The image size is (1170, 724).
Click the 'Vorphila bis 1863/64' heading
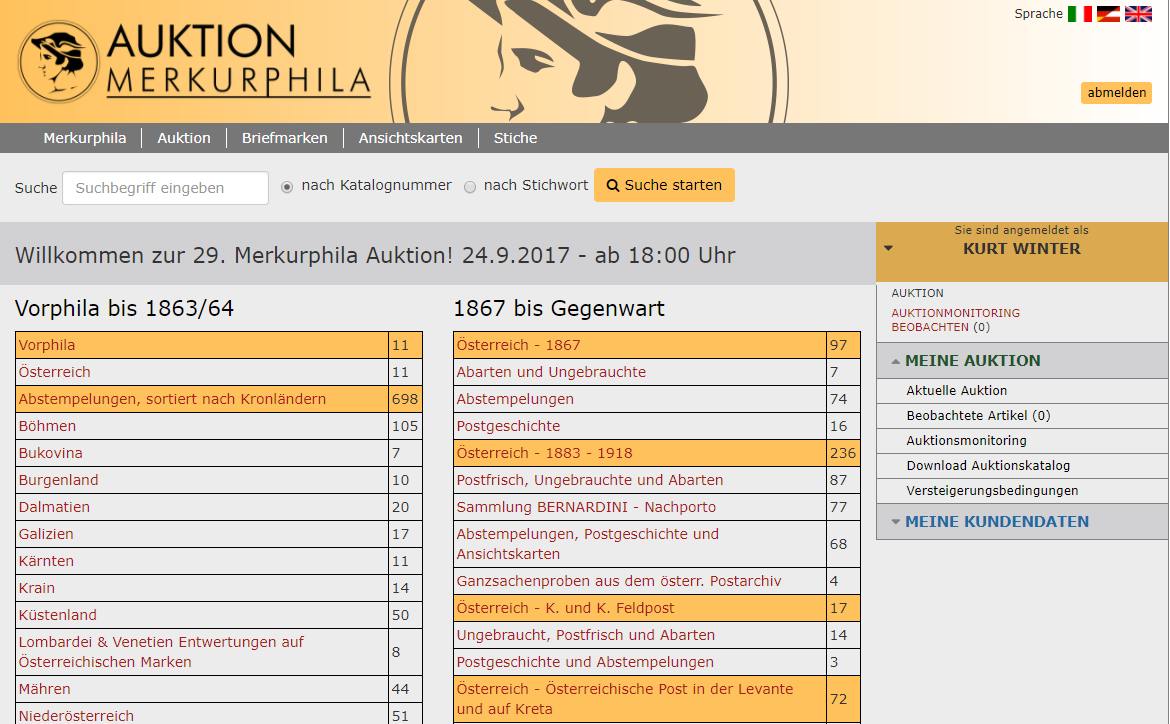tap(125, 308)
